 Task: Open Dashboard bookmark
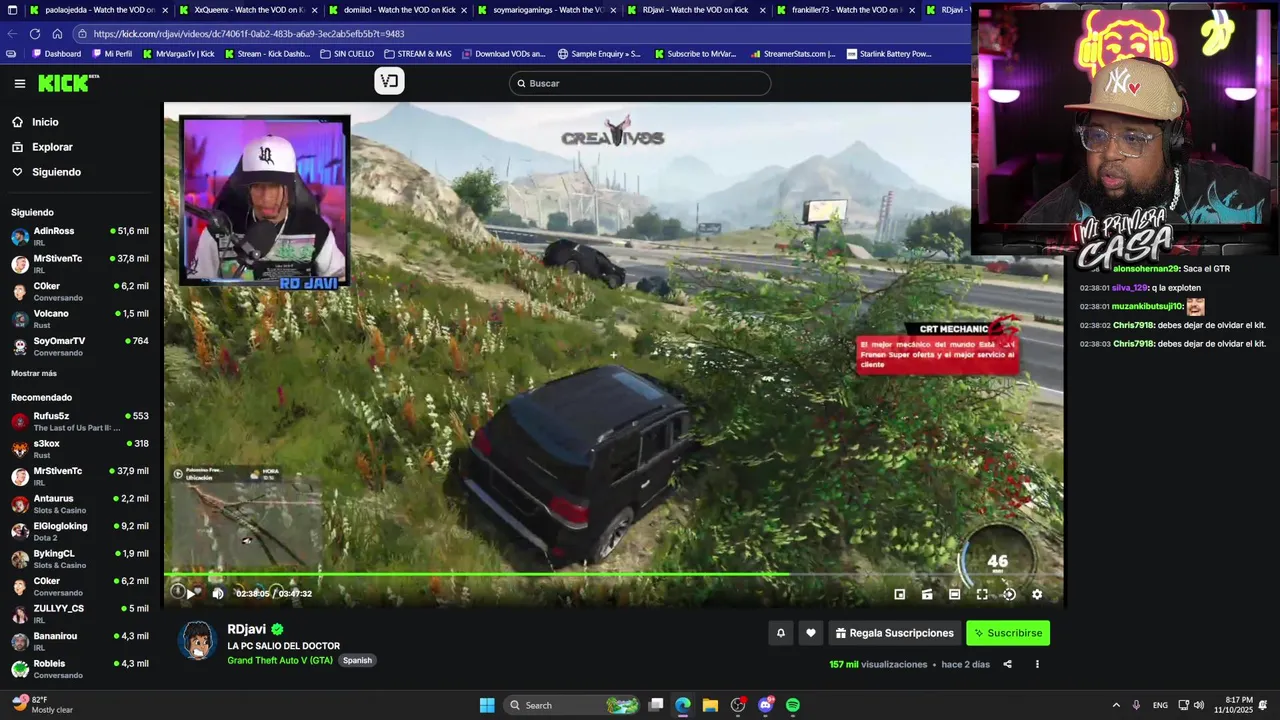pos(56,54)
